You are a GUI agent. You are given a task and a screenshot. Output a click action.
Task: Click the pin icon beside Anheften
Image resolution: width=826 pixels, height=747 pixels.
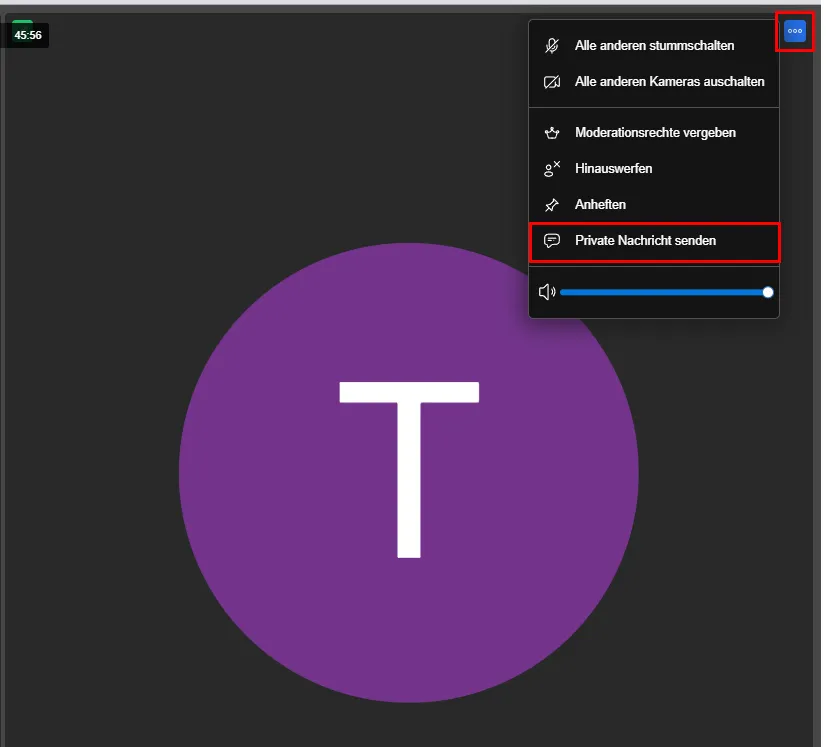tap(551, 205)
